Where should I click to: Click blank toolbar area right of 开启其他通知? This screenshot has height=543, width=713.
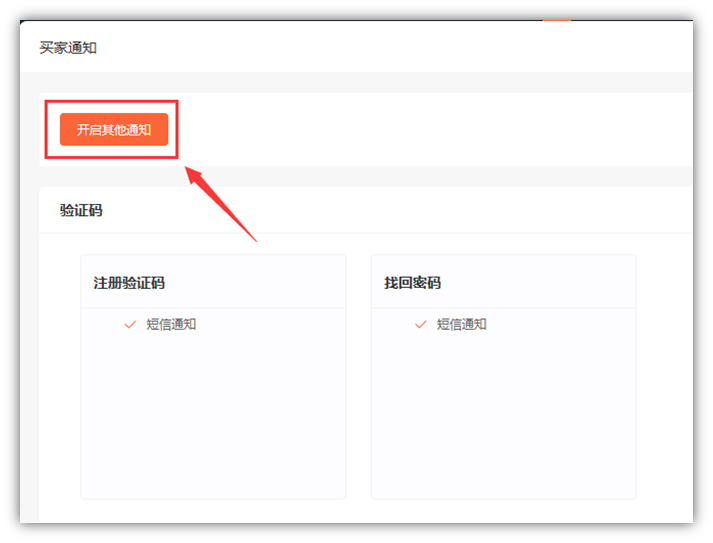click(430, 130)
